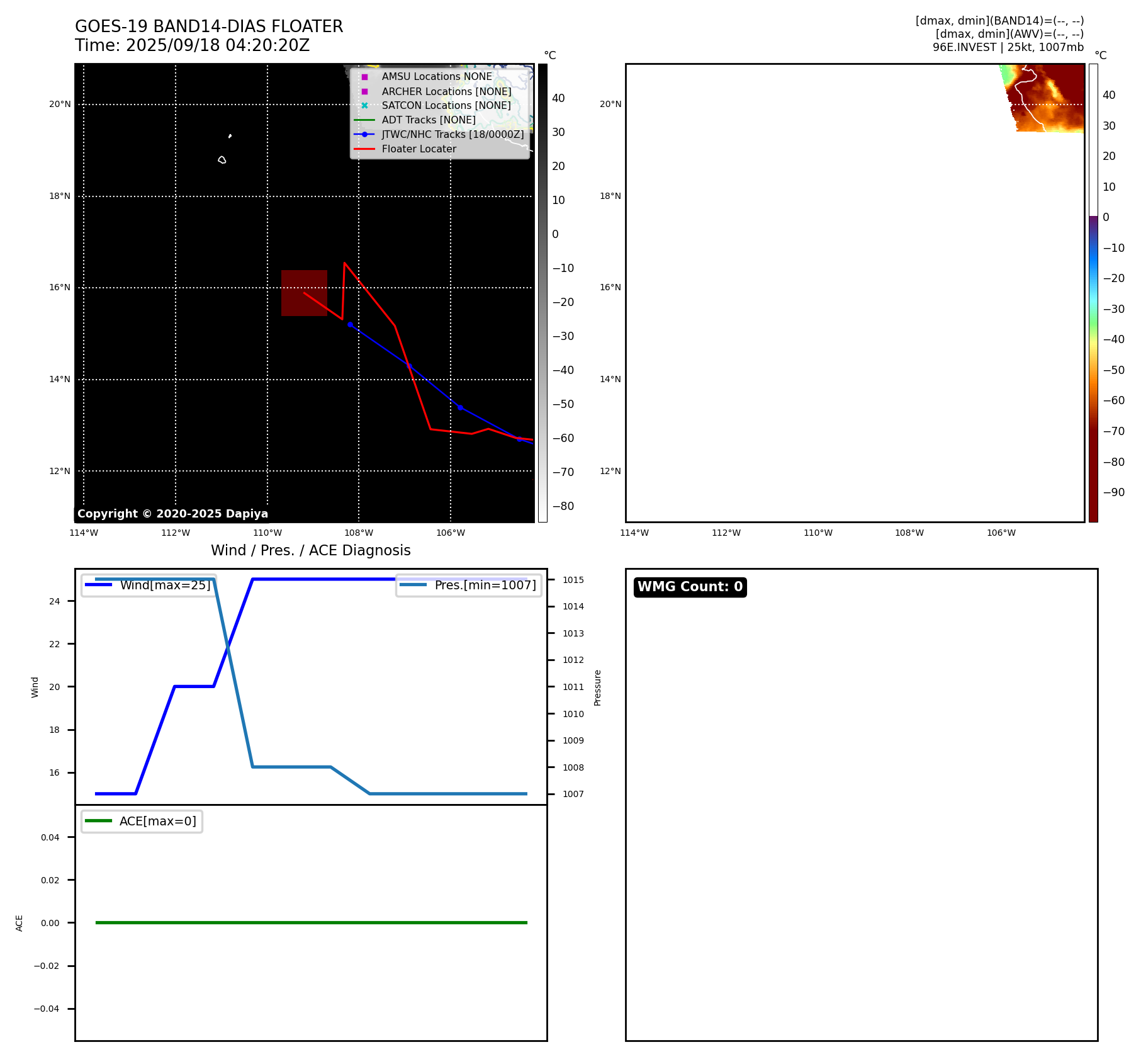Click the −0.04 tick on the ACE axis
The height and width of the screenshot is (1064, 1141).
[47, 1009]
